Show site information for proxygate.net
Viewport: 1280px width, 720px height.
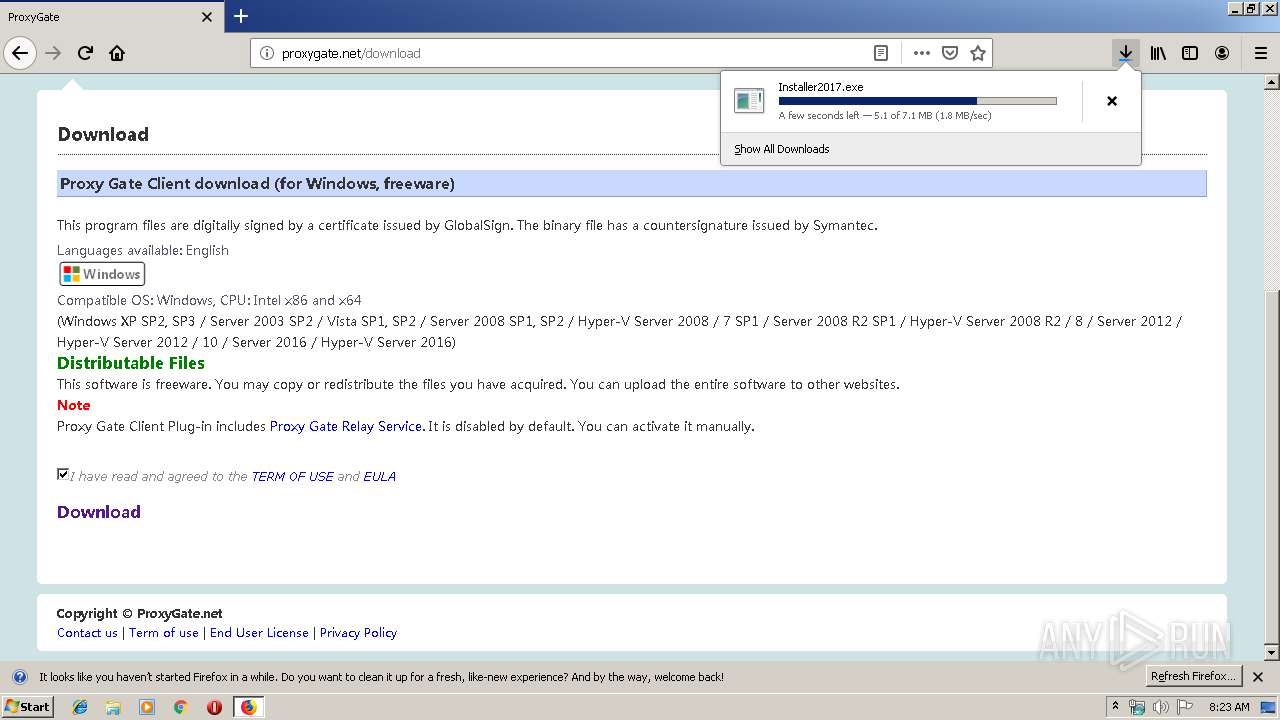[266, 53]
